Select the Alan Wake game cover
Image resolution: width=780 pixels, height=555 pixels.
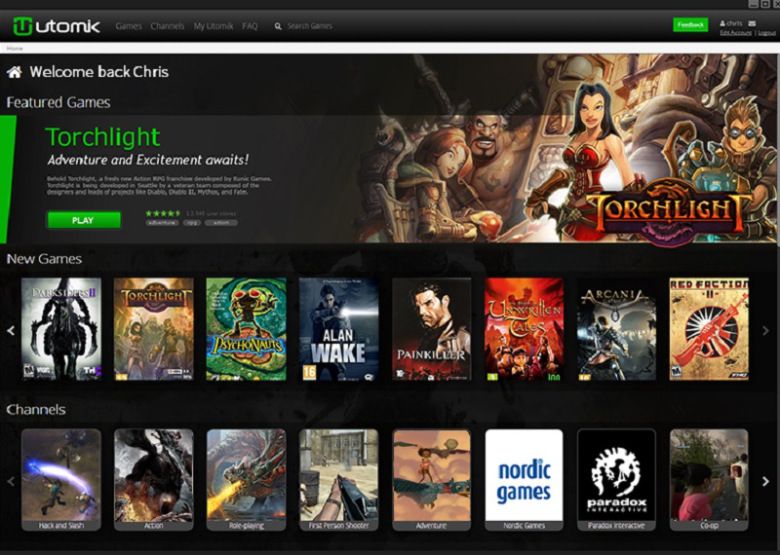point(338,329)
